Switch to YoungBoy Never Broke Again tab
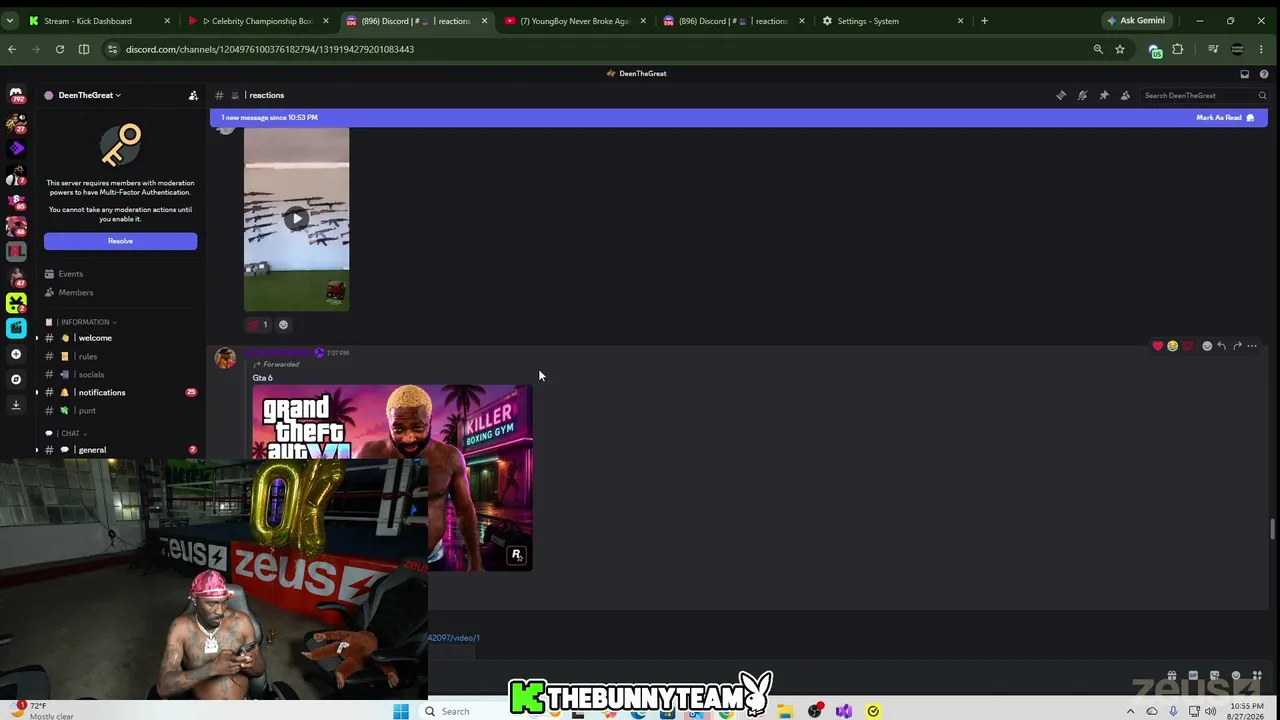1280x720 pixels. click(x=575, y=21)
